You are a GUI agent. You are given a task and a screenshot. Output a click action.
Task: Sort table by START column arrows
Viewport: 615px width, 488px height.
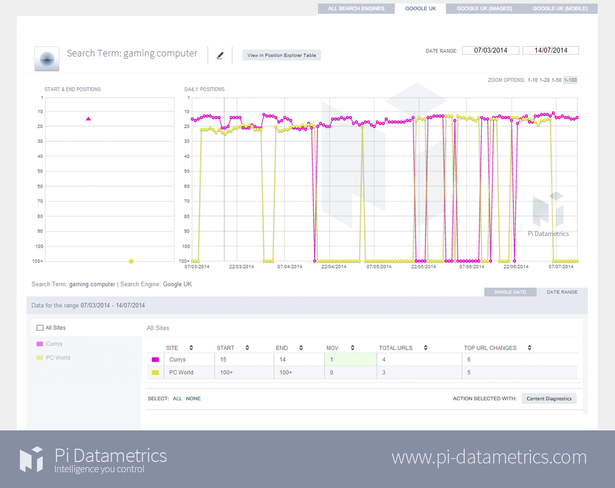coord(247,348)
